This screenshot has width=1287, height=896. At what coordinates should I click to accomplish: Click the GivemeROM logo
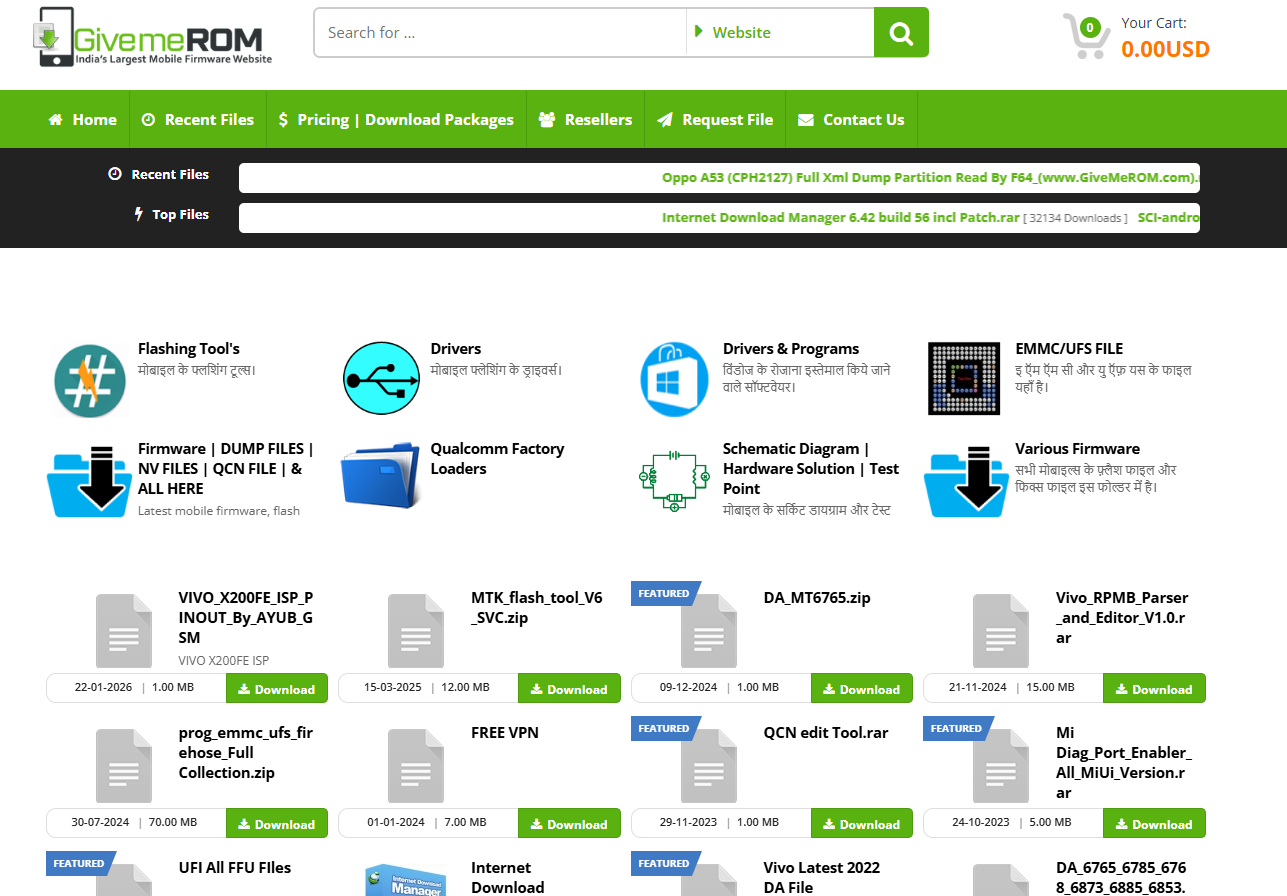[151, 37]
